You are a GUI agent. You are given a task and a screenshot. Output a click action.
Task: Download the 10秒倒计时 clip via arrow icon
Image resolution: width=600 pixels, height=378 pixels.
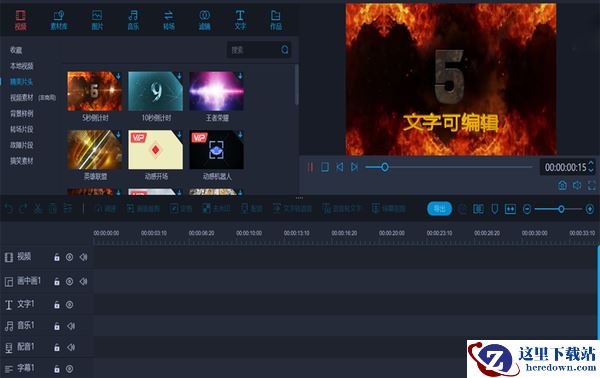pyautogui.click(x=179, y=76)
